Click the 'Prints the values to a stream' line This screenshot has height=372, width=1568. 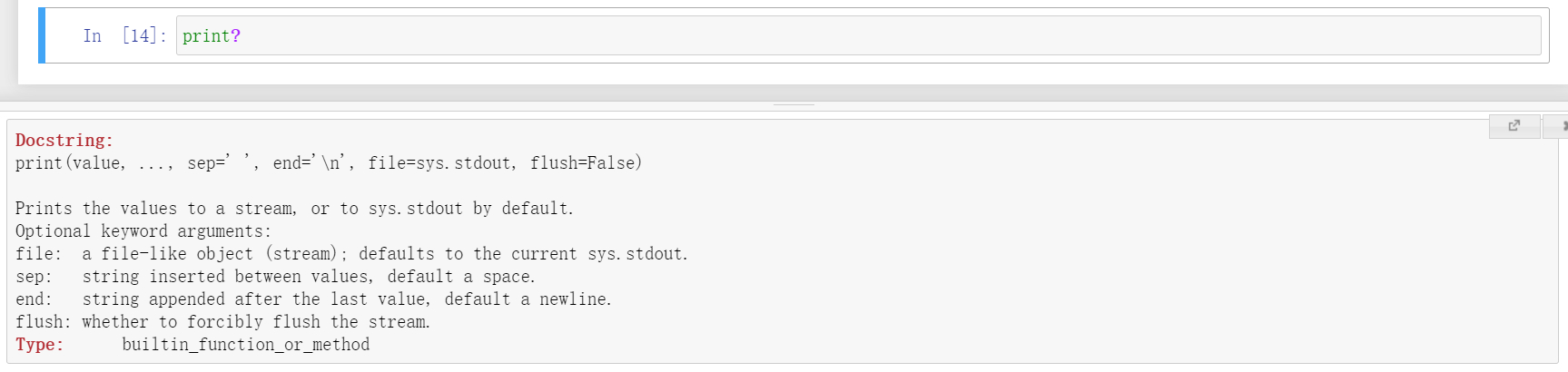point(294,209)
